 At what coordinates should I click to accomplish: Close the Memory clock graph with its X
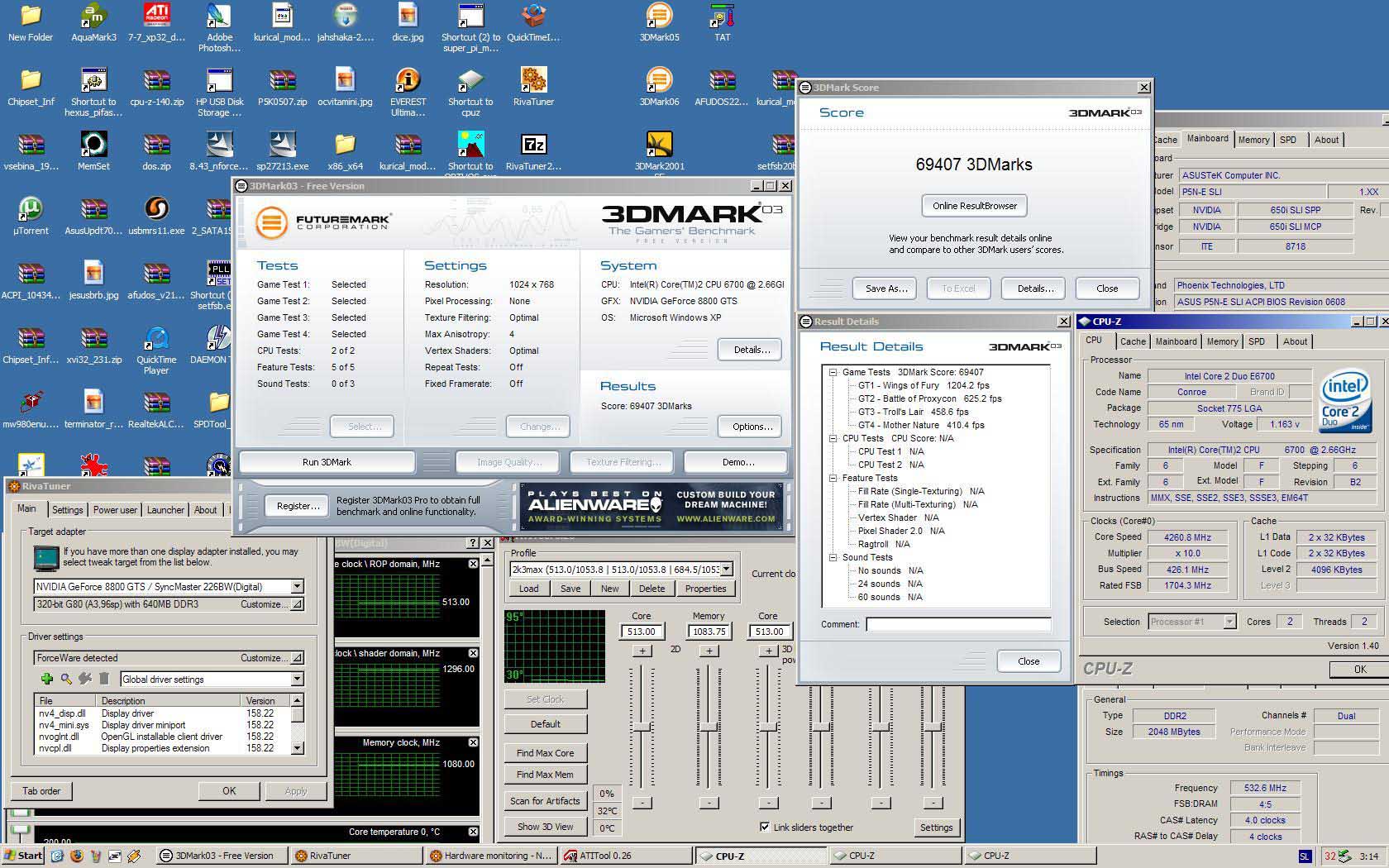(x=473, y=742)
